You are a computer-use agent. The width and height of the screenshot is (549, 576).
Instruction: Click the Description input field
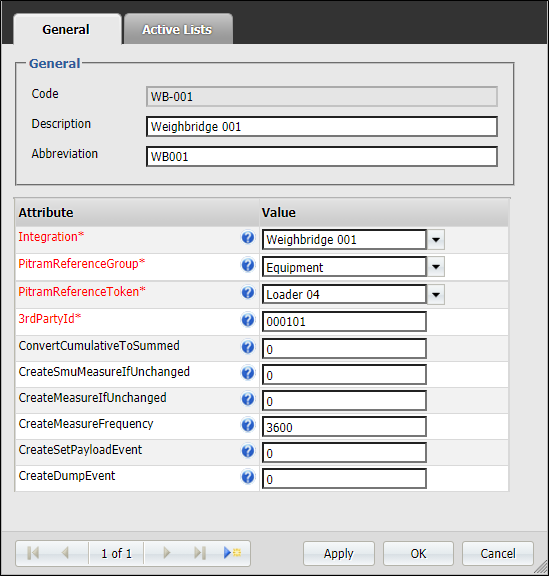322,127
